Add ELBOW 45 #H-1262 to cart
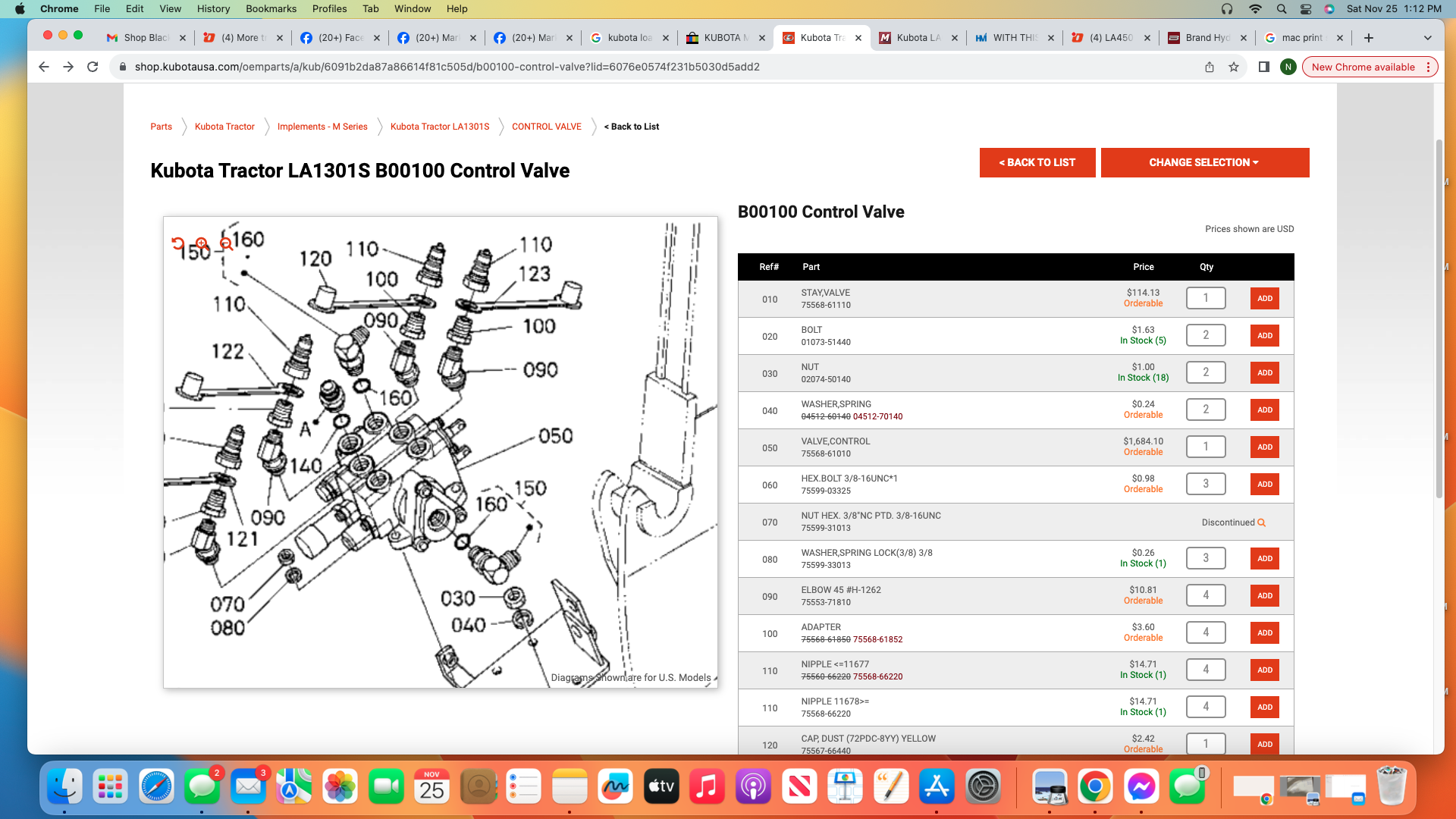 (1264, 595)
